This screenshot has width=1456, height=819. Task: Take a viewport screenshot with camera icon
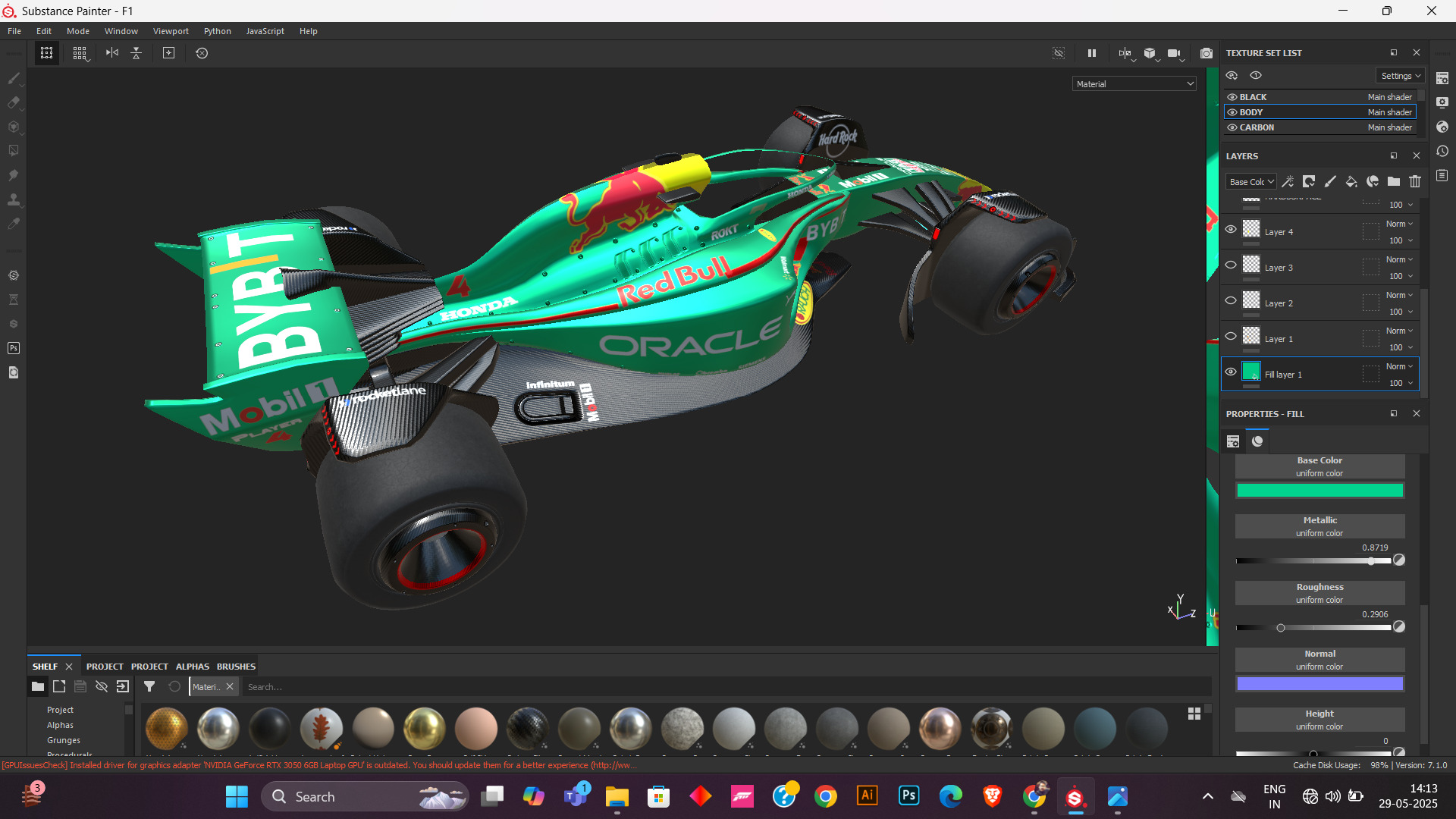(1207, 53)
